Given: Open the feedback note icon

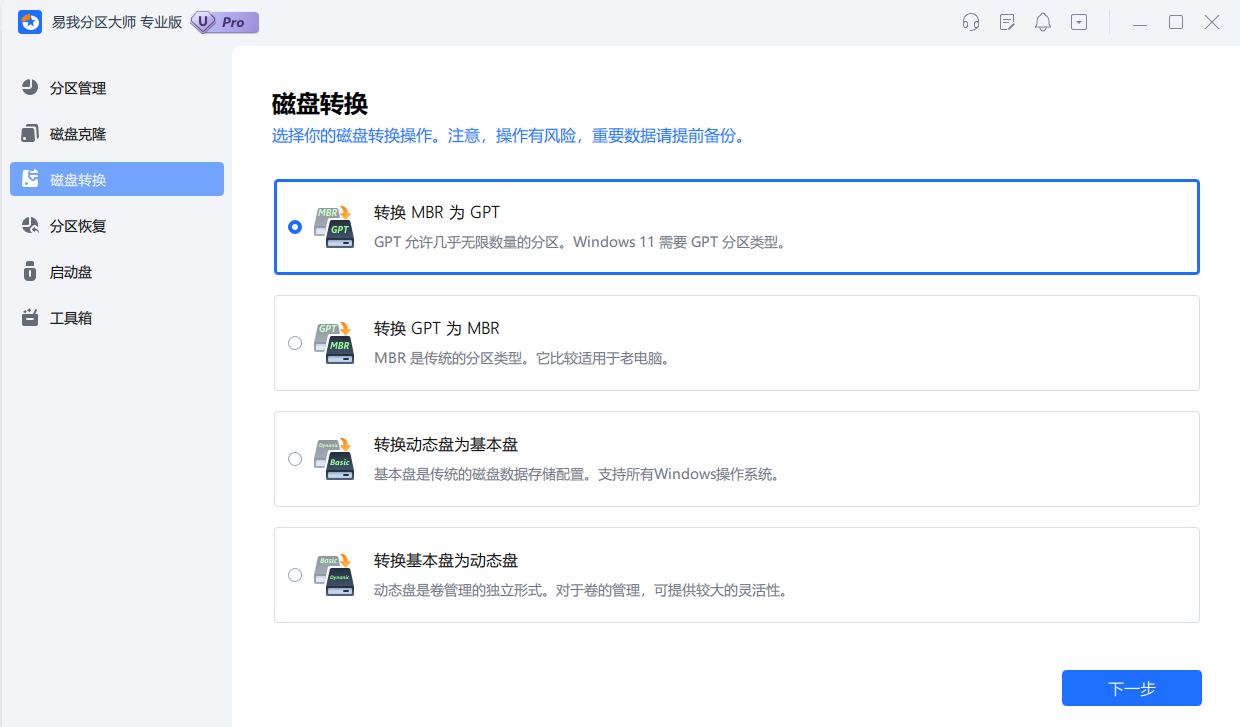Looking at the screenshot, I should pos(1006,21).
